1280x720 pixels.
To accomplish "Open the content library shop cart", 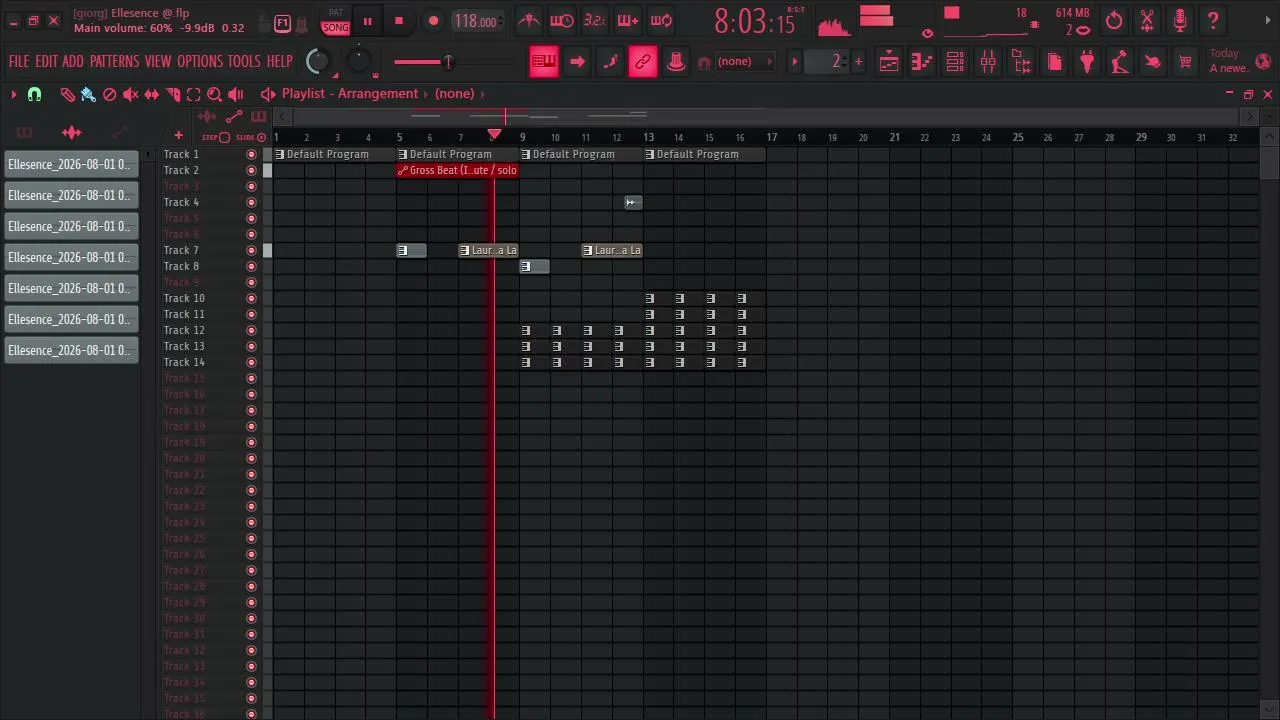I will pos(1185,62).
